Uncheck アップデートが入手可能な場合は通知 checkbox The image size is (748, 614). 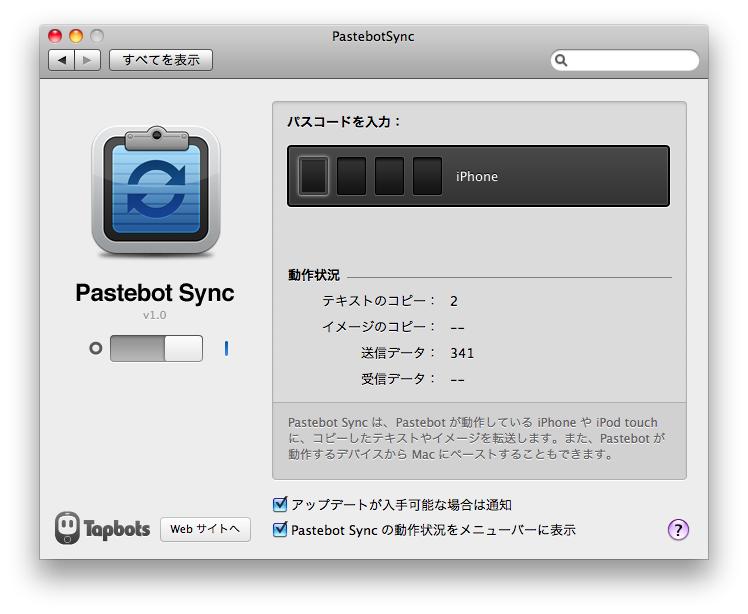coord(280,504)
